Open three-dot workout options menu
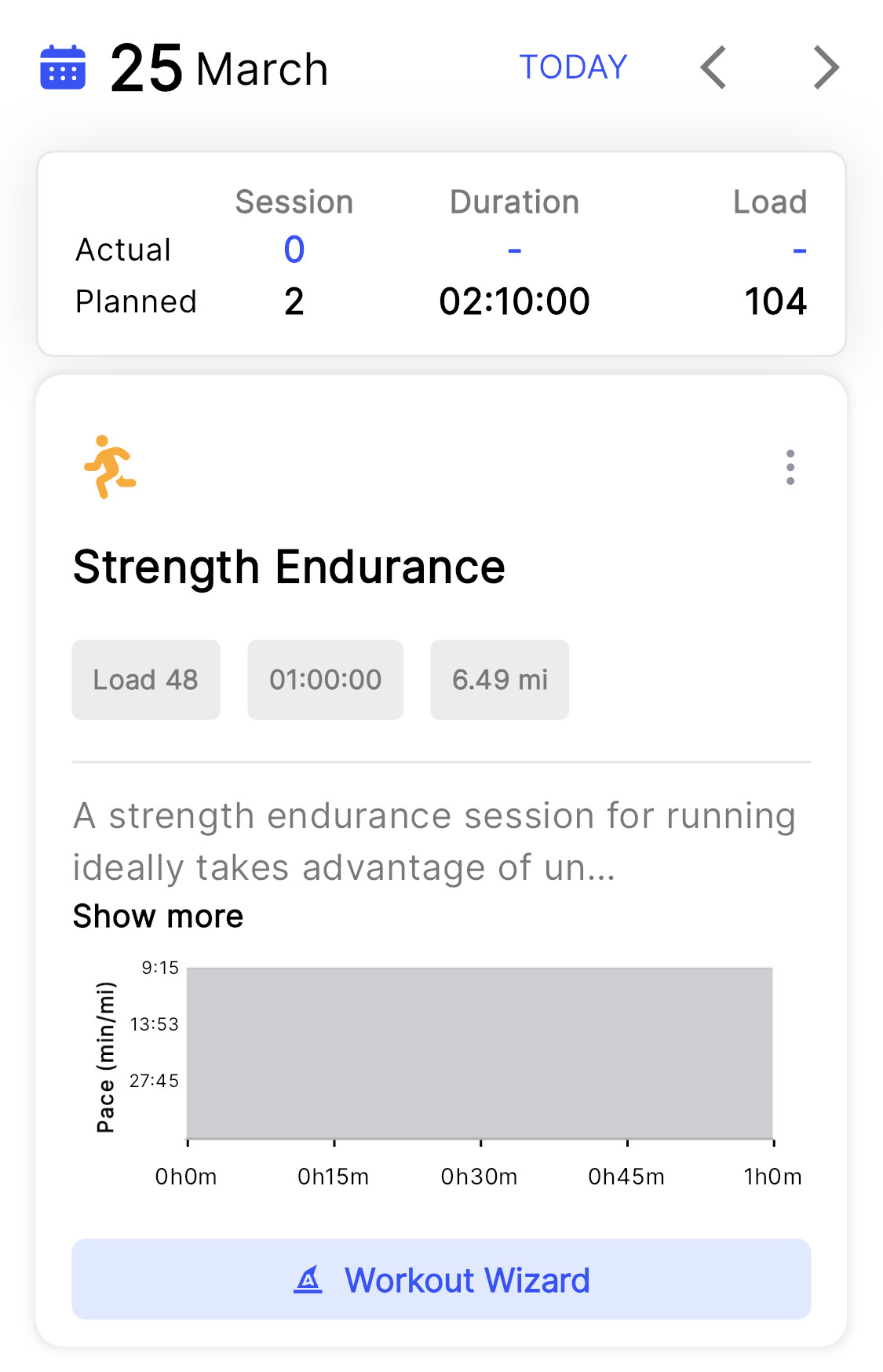The width and height of the screenshot is (883, 1372). pos(790,468)
